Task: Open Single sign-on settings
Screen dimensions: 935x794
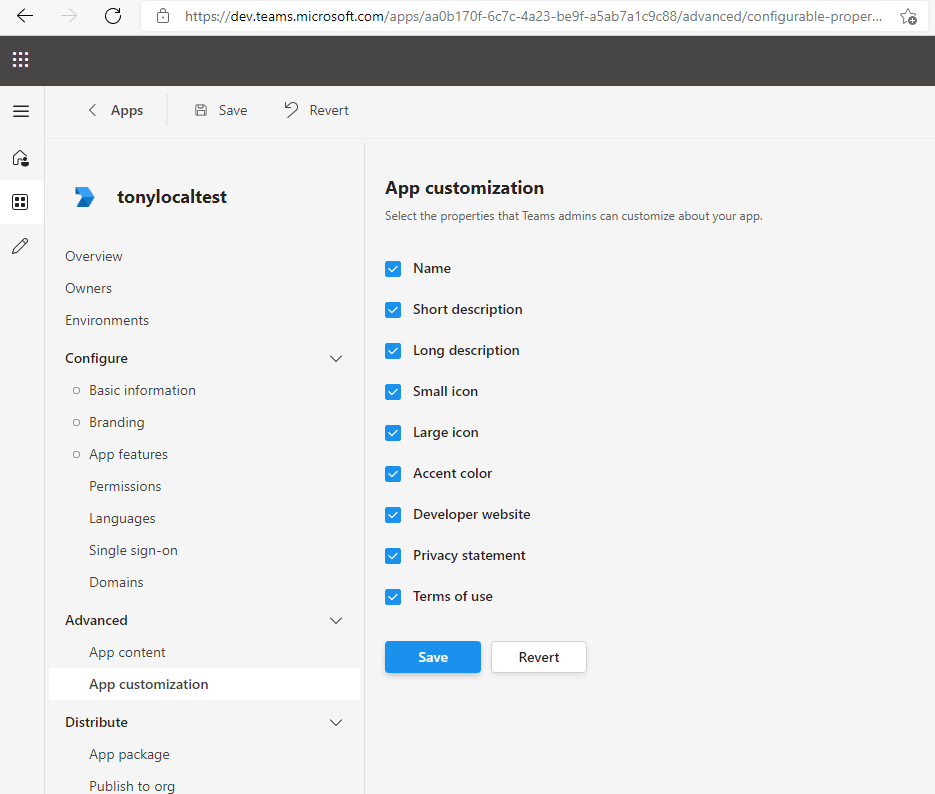Action: click(x=134, y=551)
